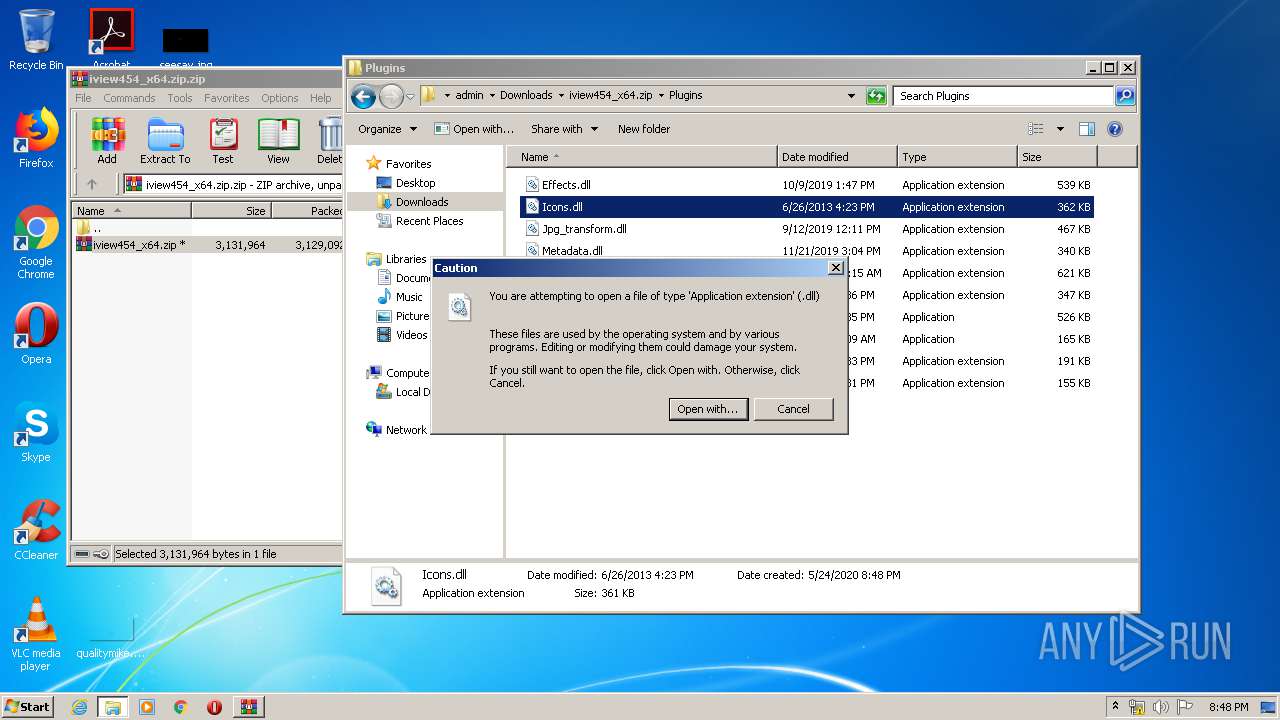1280x720 pixels.
Task: Click WinRAR icon in taskbar
Action: point(249,707)
